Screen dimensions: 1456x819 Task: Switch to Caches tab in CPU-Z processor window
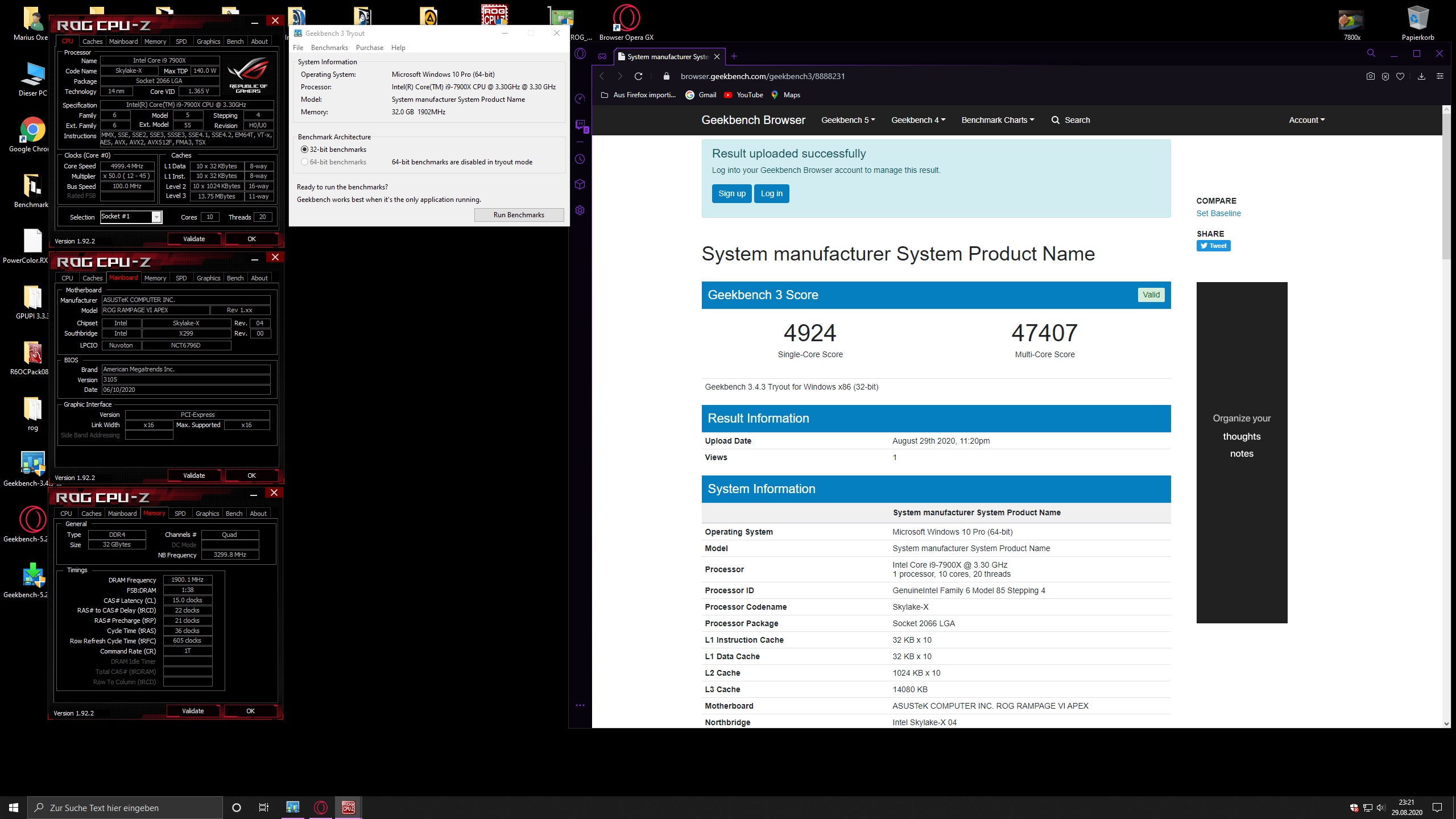tap(92, 42)
